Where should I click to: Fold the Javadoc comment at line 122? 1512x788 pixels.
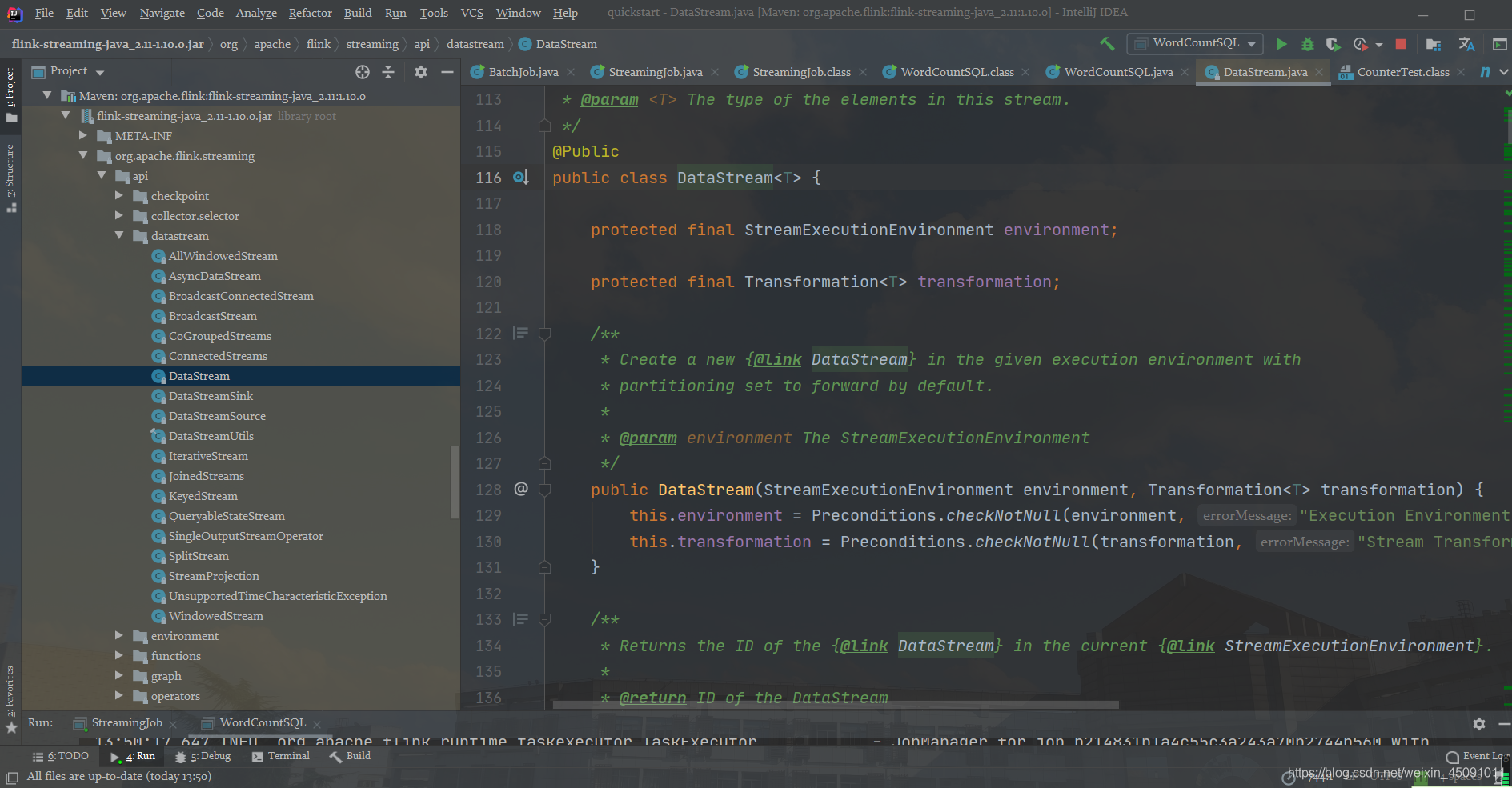pos(544,334)
